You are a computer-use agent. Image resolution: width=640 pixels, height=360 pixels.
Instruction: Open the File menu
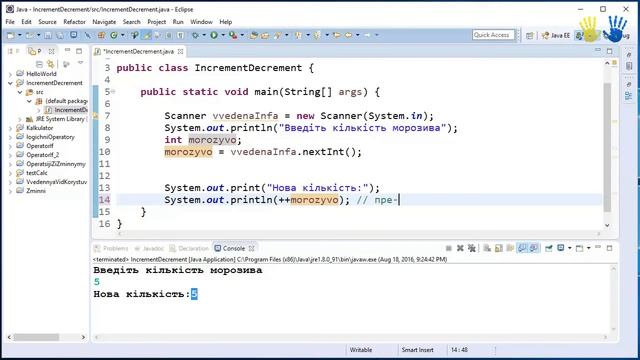pyautogui.click(x=10, y=22)
